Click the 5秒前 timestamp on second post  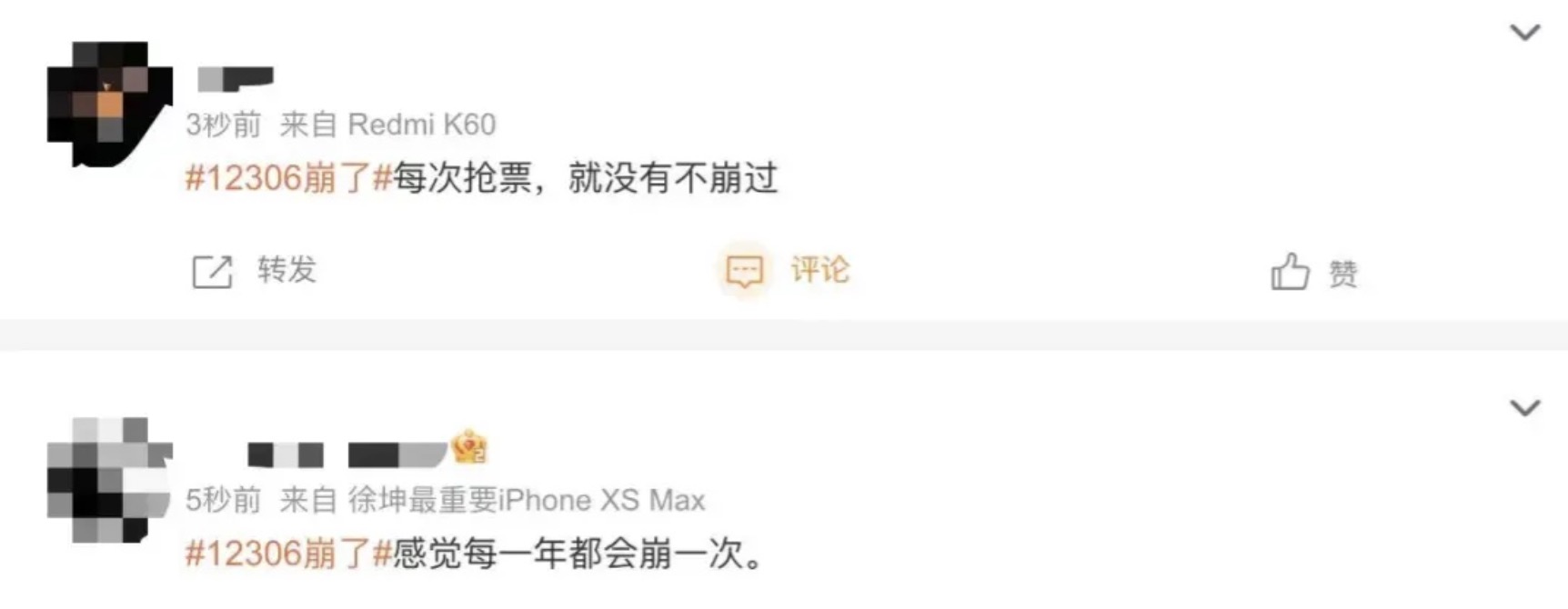[224, 500]
